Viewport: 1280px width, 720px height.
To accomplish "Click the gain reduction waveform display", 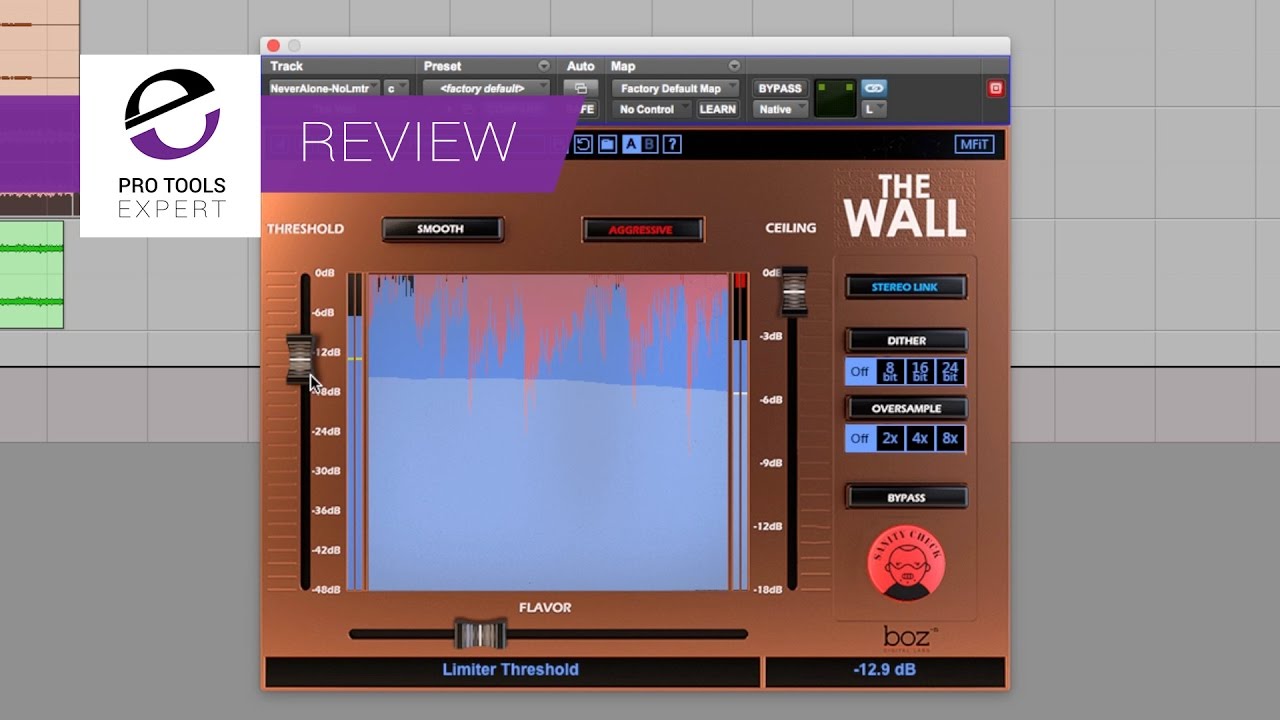I will 548,431.
